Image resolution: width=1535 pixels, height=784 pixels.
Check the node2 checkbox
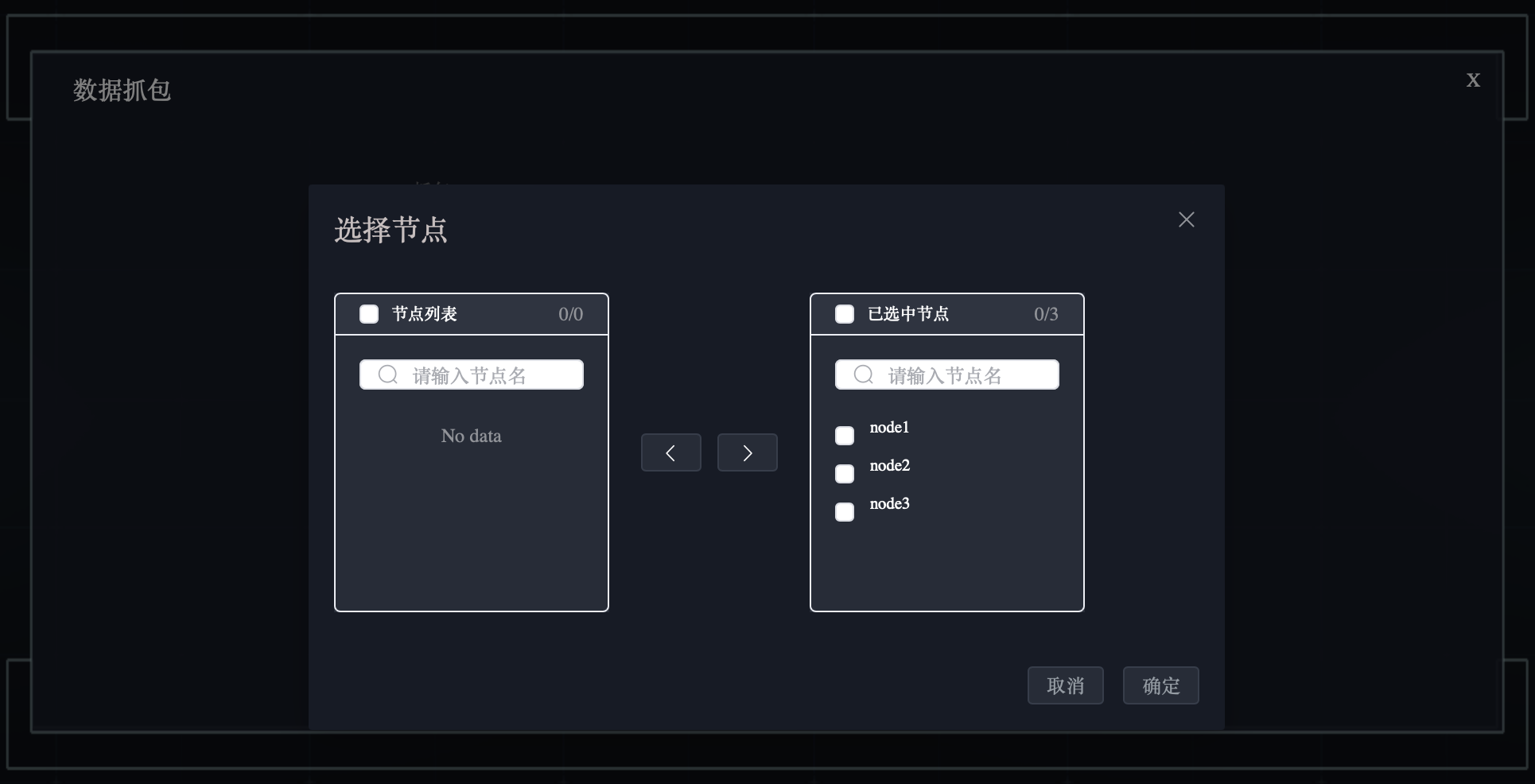tap(845, 474)
